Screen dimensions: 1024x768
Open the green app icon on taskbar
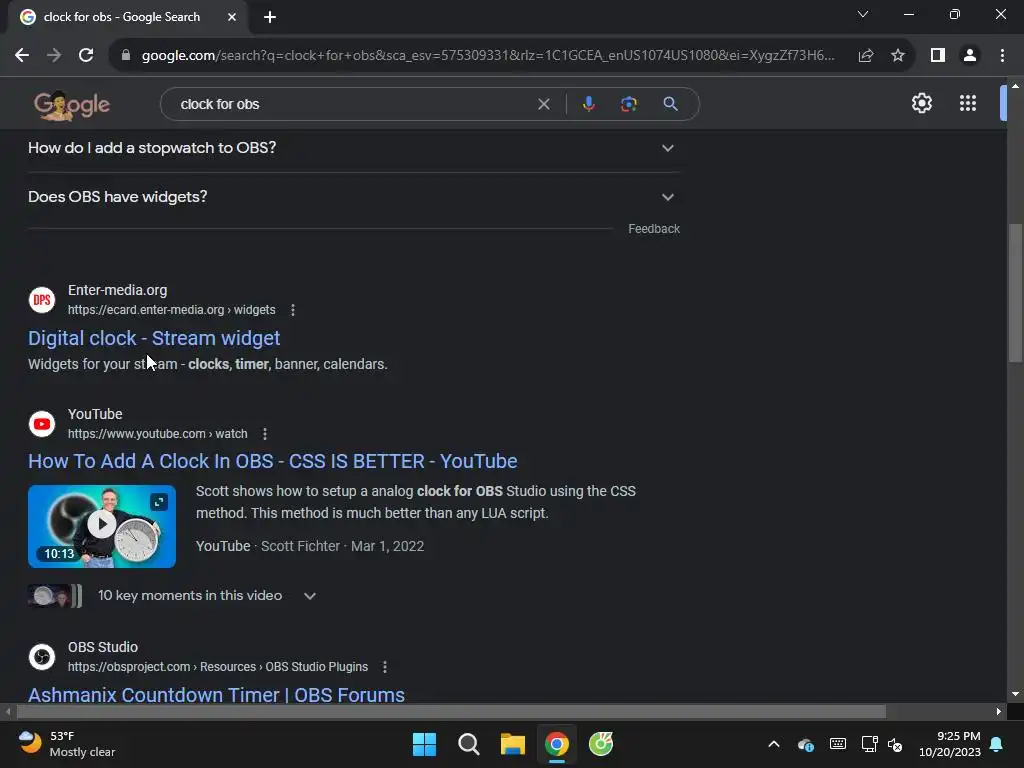click(x=601, y=744)
